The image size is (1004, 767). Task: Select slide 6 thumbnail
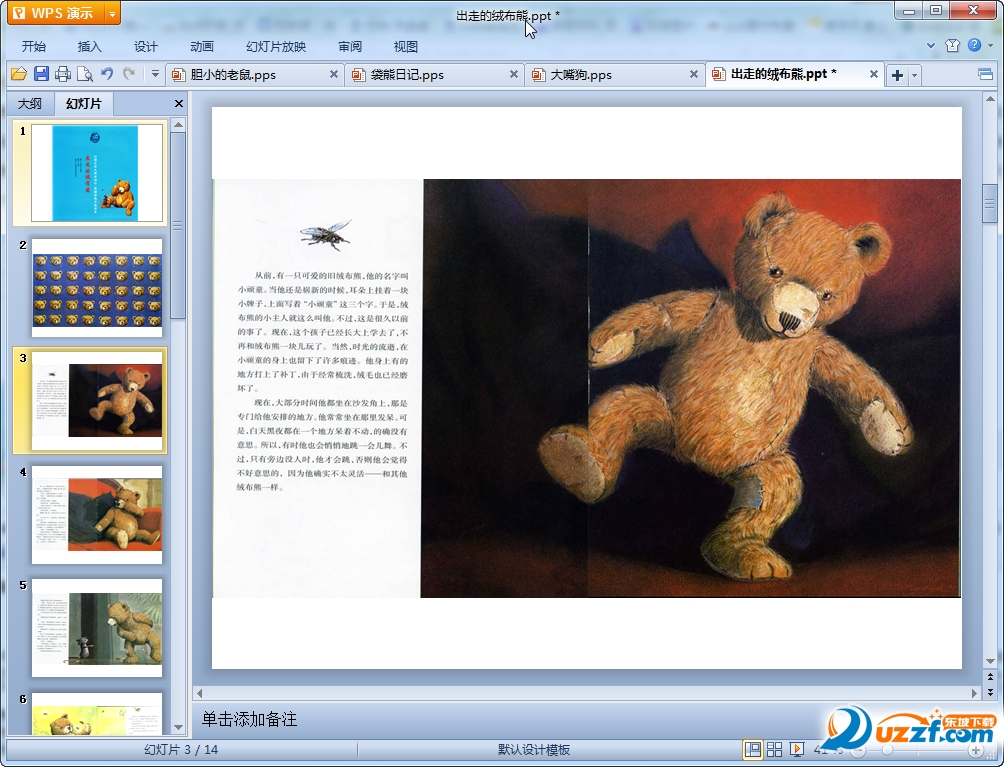point(97,713)
